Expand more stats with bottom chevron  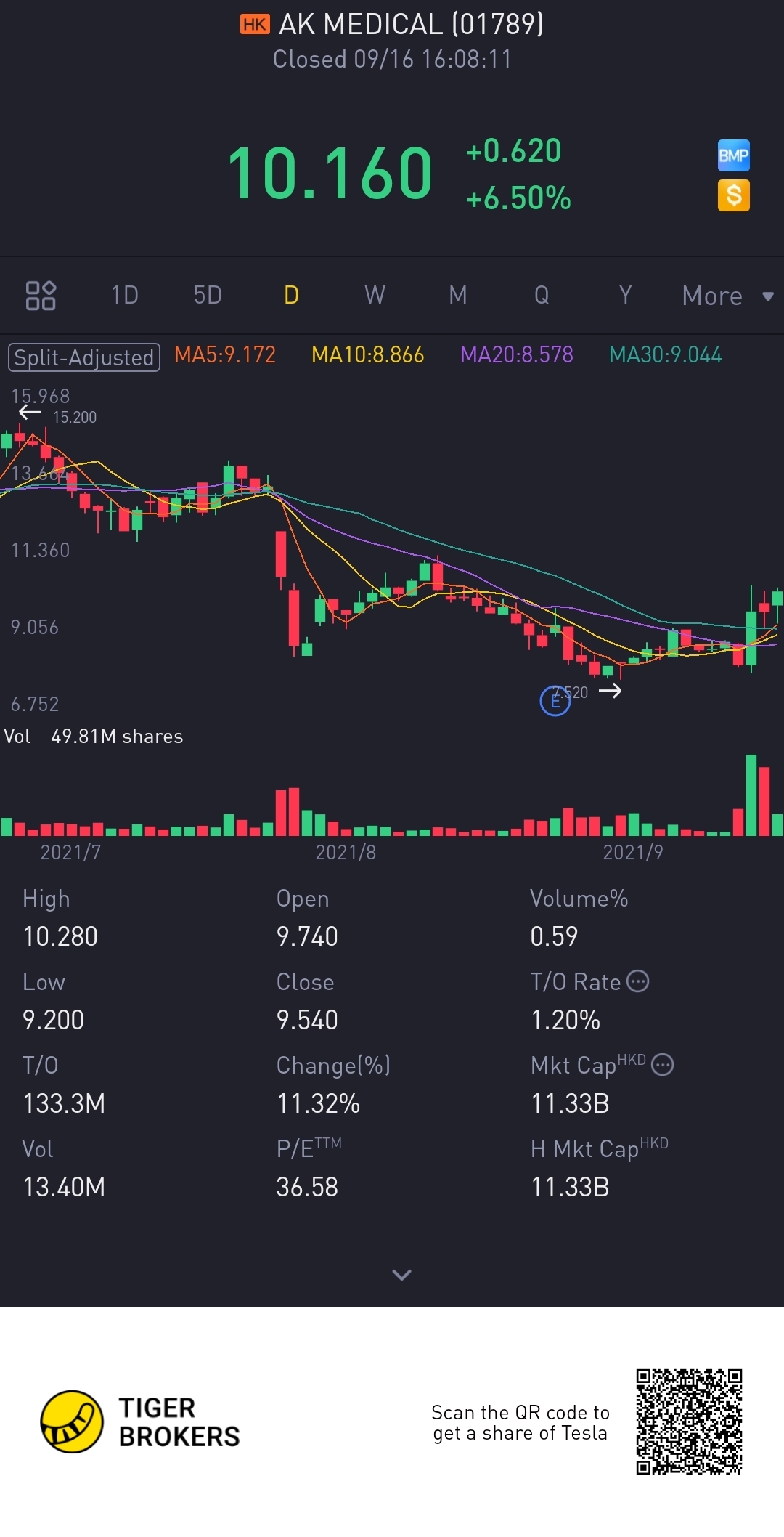(401, 1275)
